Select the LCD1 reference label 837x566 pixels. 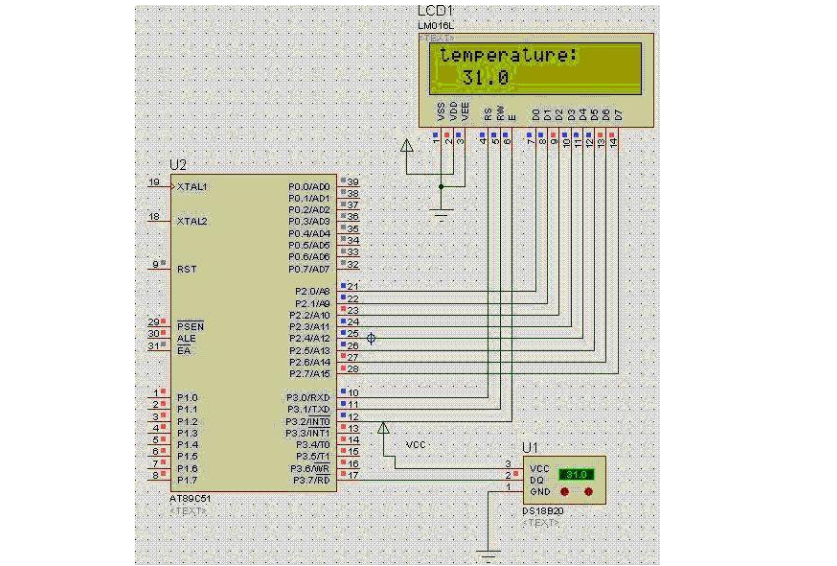pos(435,11)
